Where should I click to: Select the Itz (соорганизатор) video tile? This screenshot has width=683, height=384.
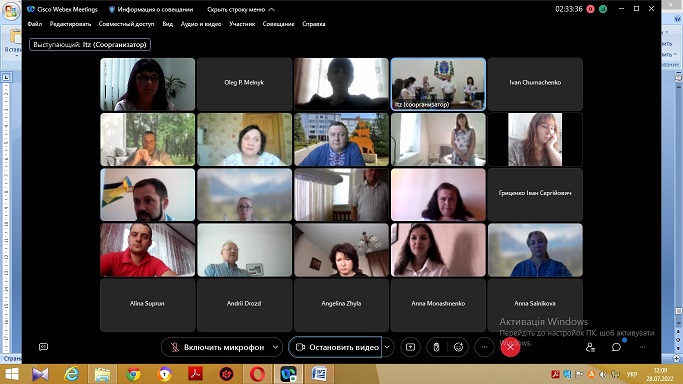(x=438, y=84)
